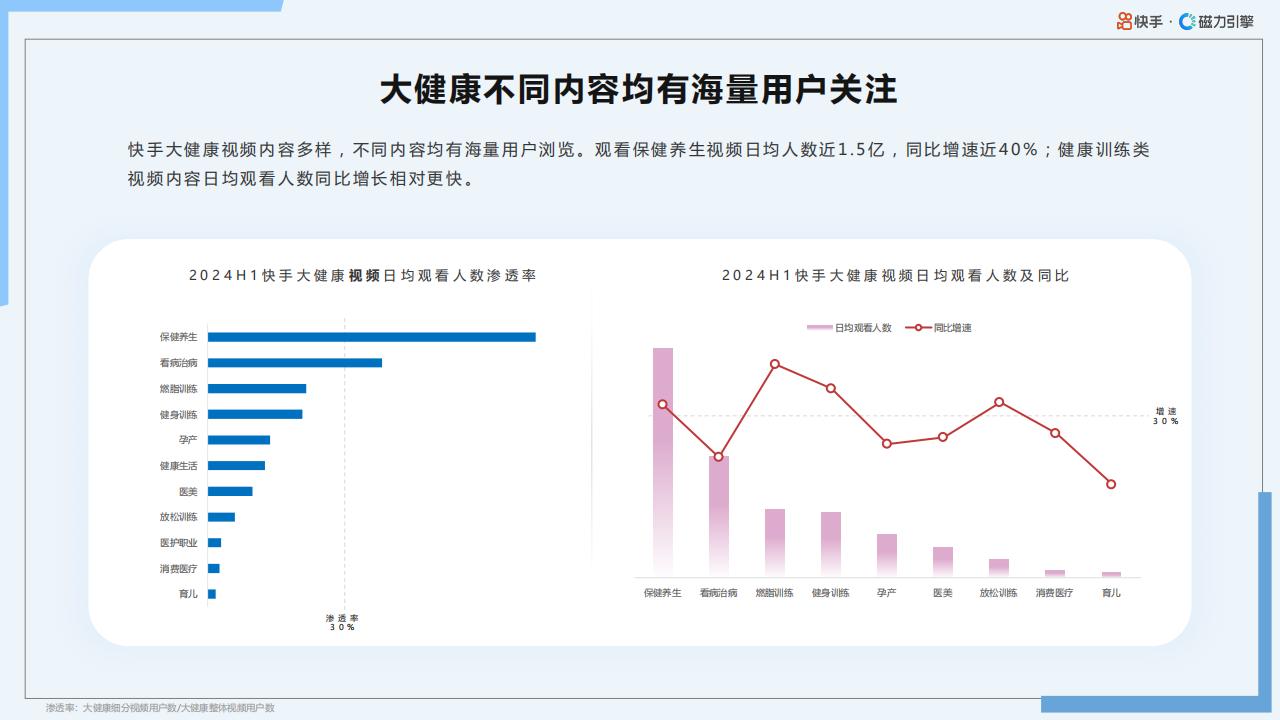Click the 同比增速 legend entry
The width and height of the screenshot is (1280, 720).
point(938,328)
